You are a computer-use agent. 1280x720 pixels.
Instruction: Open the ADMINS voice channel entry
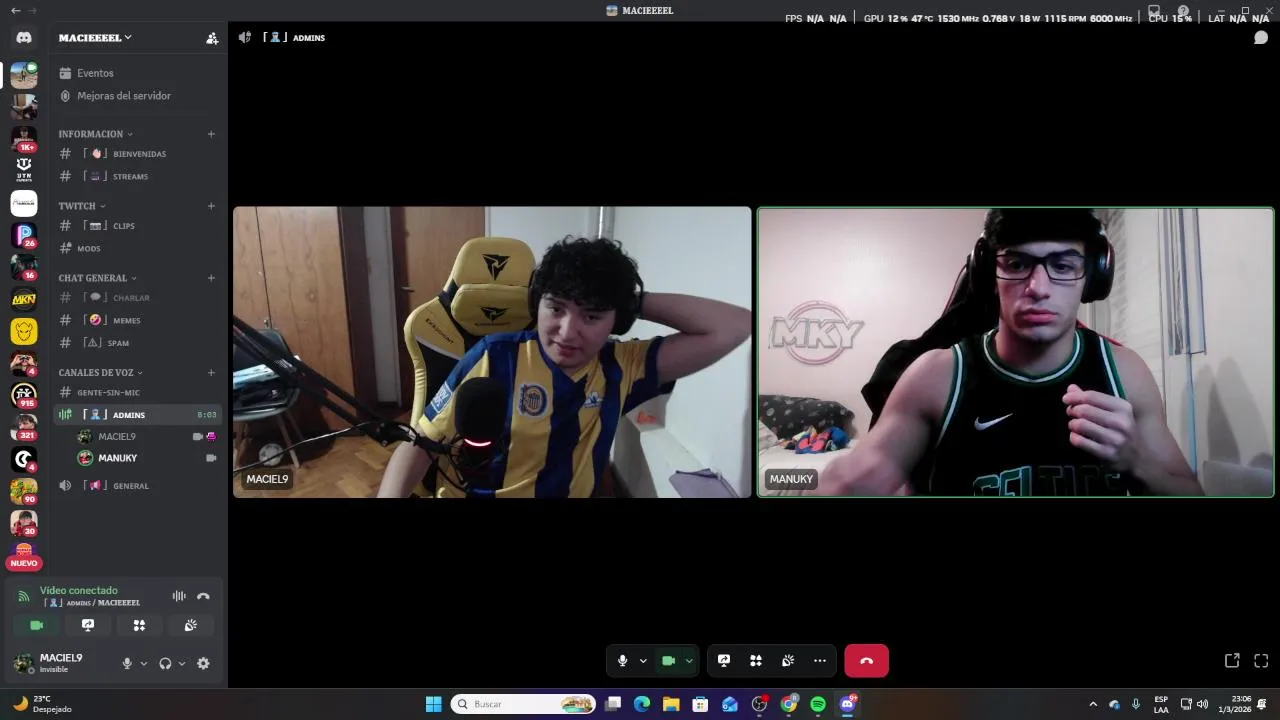coord(138,414)
